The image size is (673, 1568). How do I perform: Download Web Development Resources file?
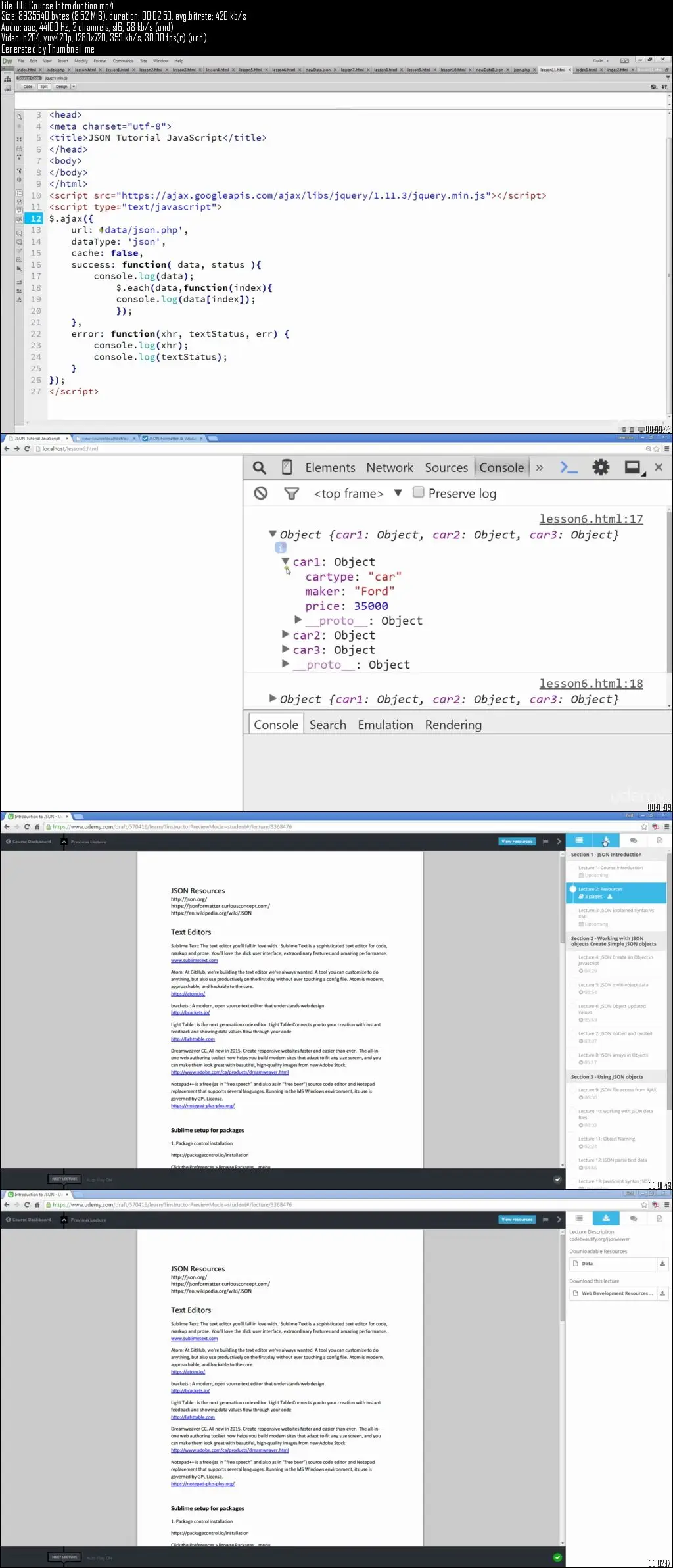tap(662, 1293)
